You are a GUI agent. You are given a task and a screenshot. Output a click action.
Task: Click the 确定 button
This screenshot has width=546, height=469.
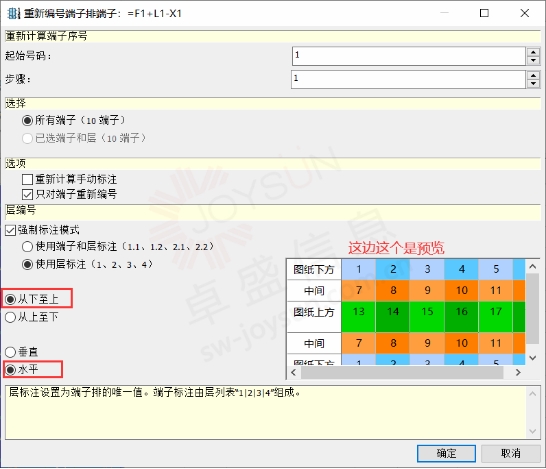click(x=446, y=453)
